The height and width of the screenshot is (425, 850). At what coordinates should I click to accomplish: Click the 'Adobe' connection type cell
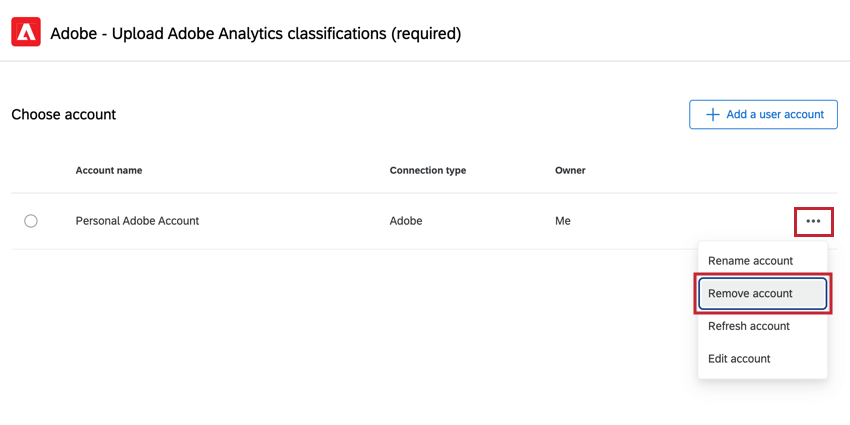[x=406, y=221]
